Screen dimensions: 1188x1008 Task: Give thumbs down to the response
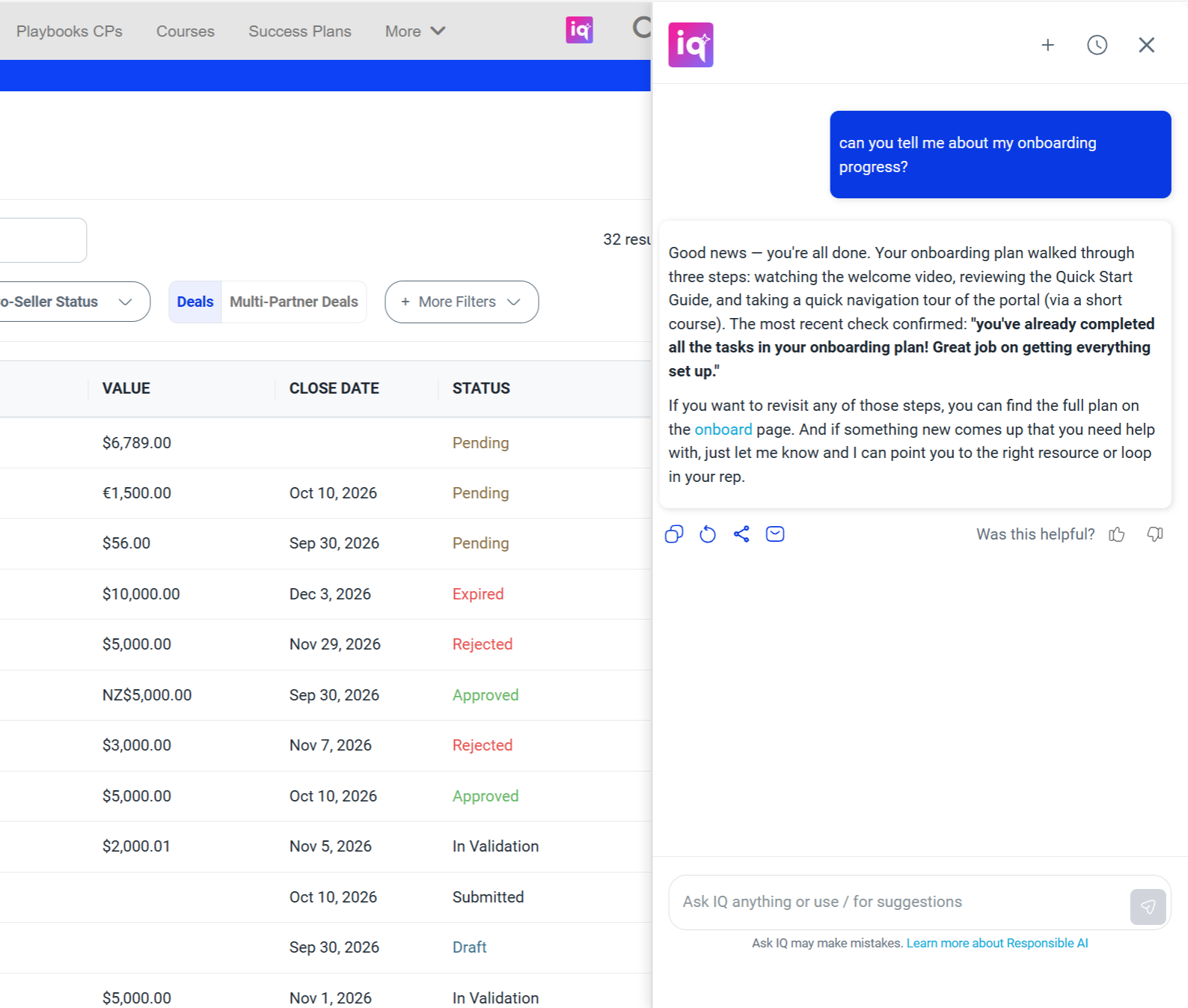point(1155,534)
